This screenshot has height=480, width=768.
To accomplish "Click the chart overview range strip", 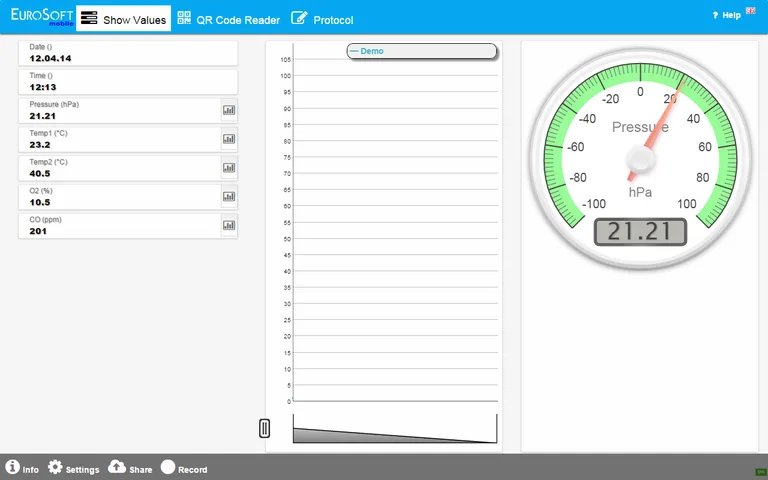I will [x=395, y=429].
